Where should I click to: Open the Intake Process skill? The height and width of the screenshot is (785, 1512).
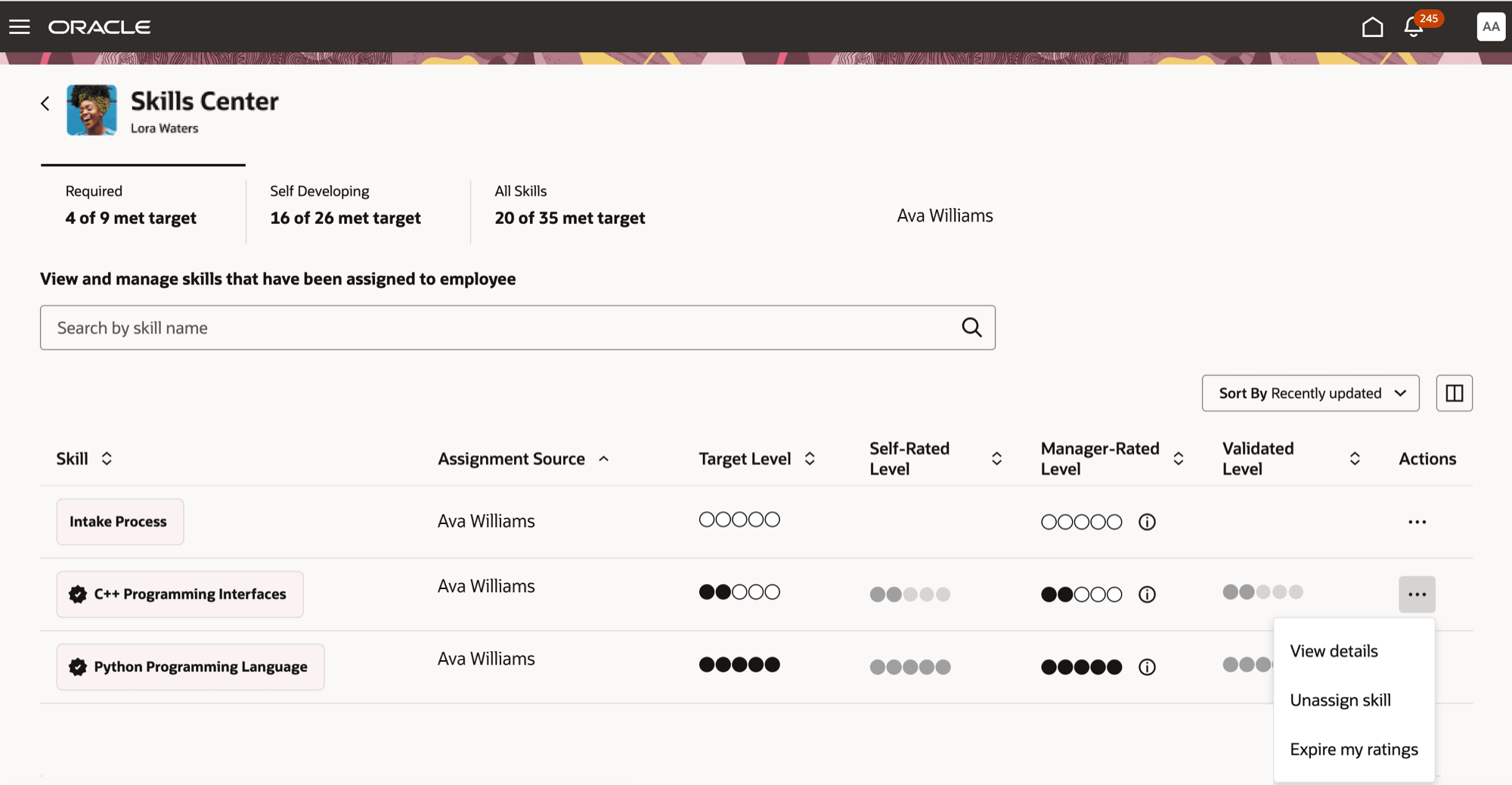click(x=120, y=522)
